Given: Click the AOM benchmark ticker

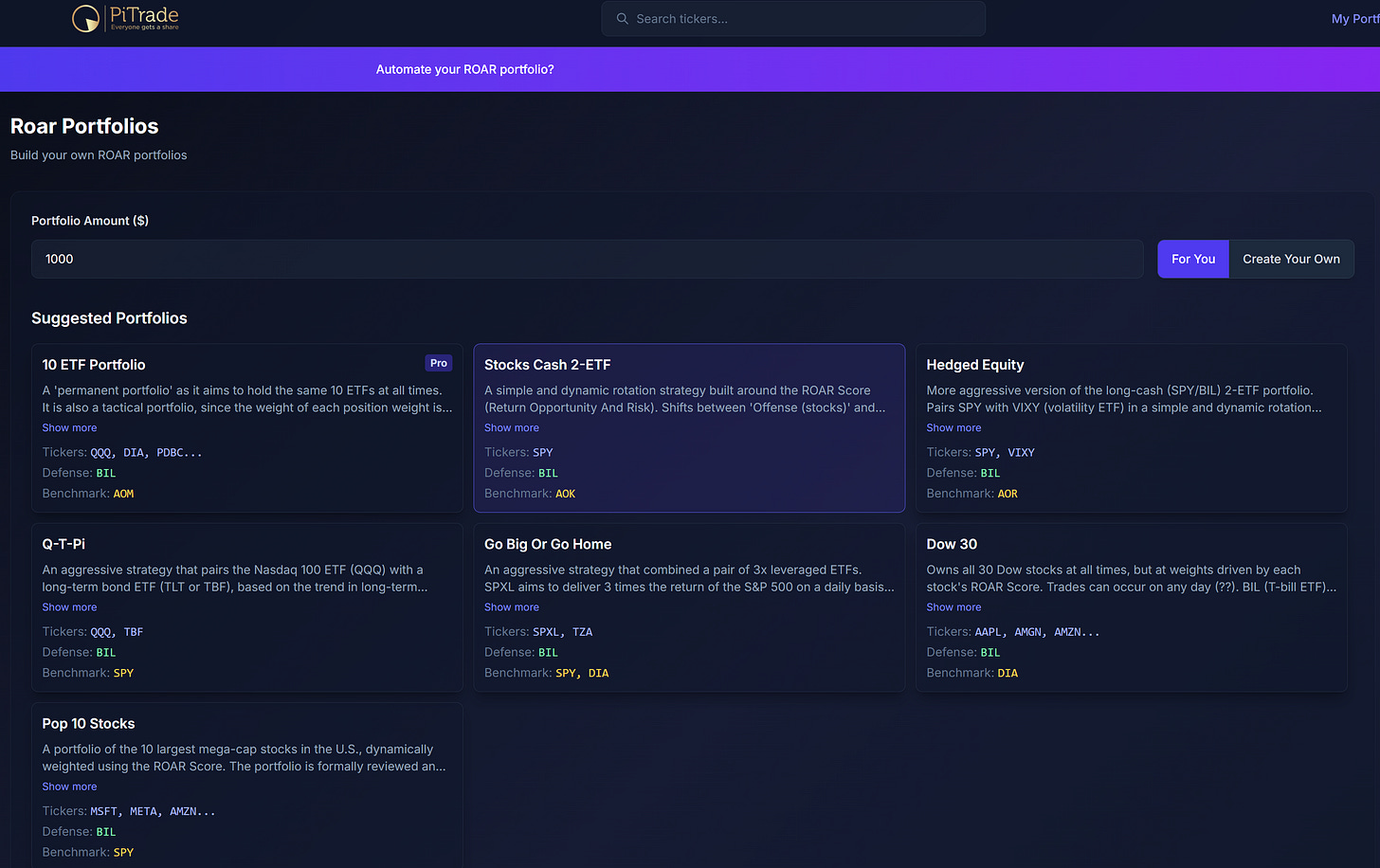Looking at the screenshot, I should pos(124,494).
